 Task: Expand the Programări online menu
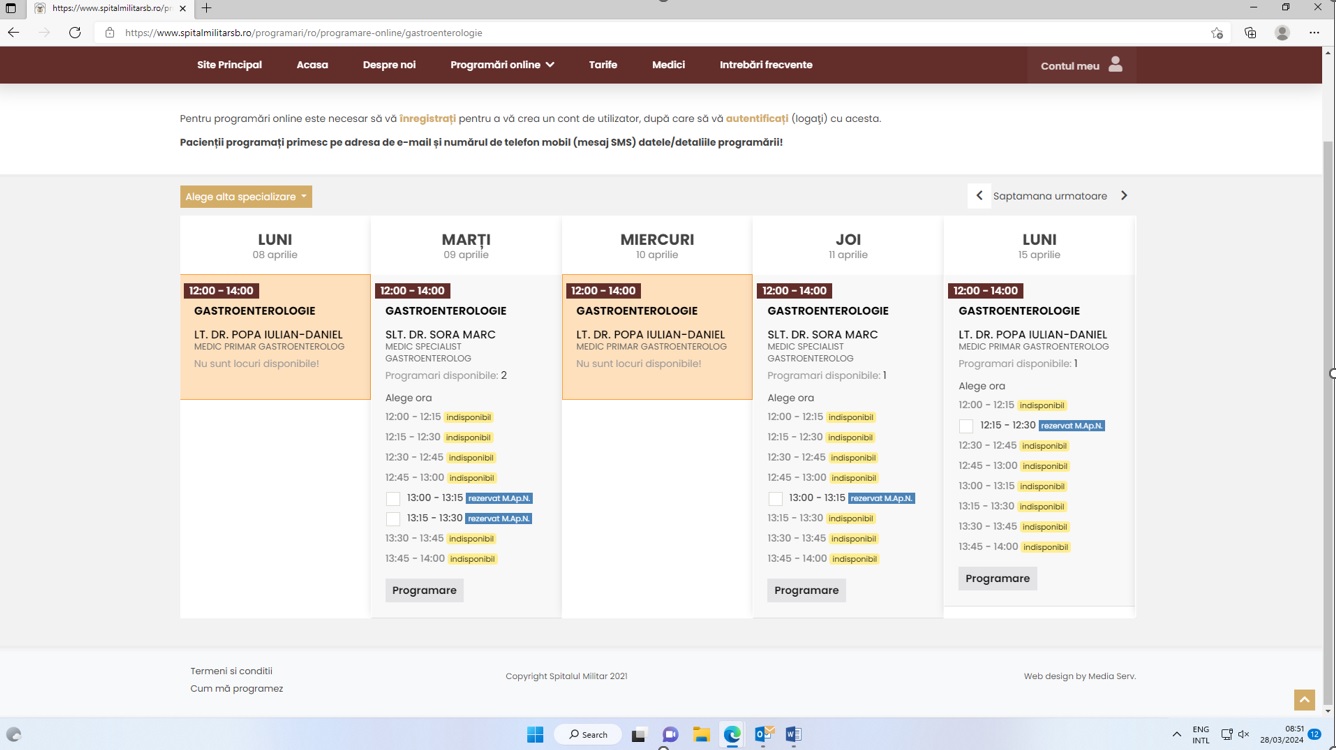tap(502, 65)
